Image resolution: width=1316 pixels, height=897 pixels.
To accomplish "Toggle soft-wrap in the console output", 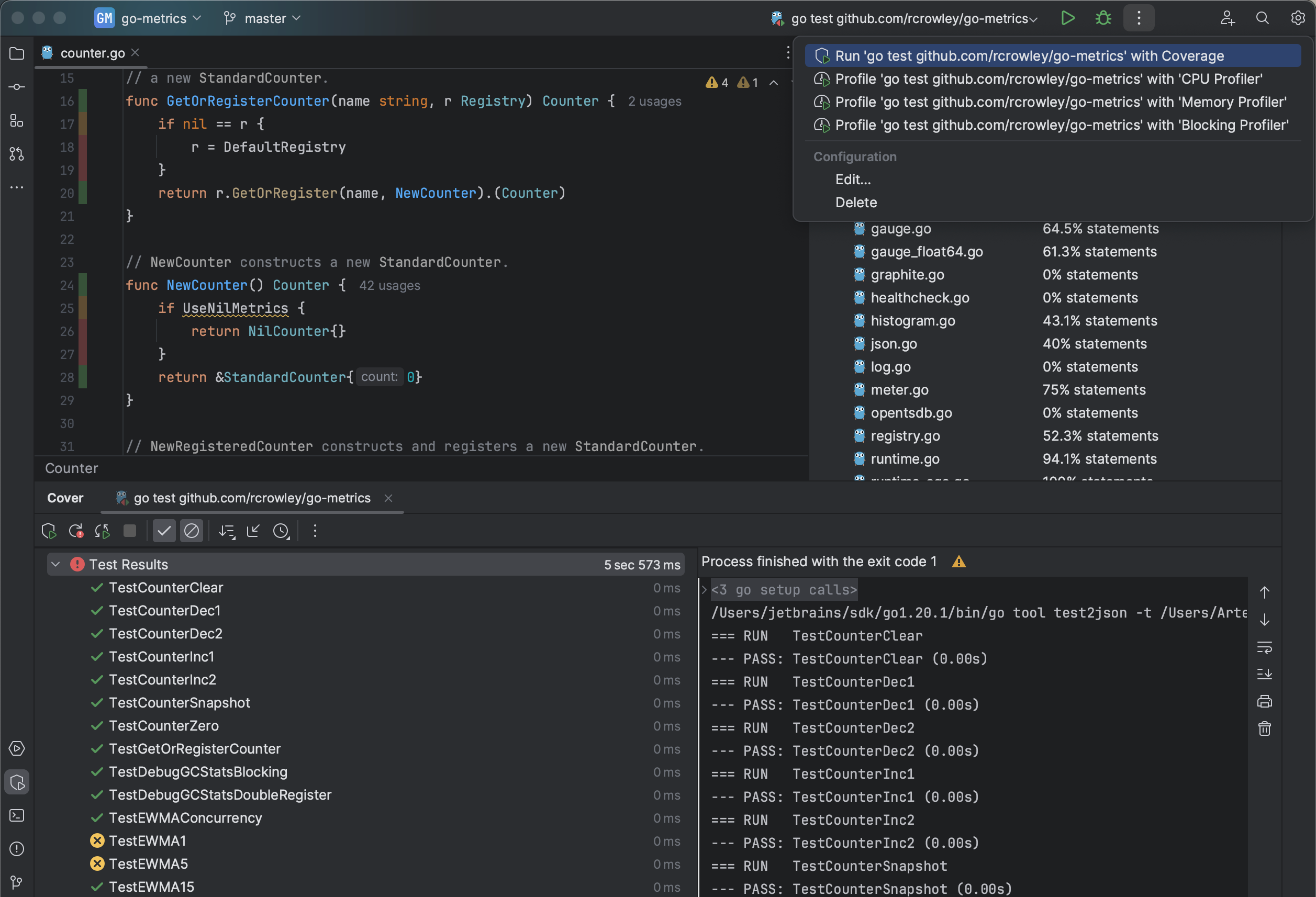I will (x=1265, y=647).
